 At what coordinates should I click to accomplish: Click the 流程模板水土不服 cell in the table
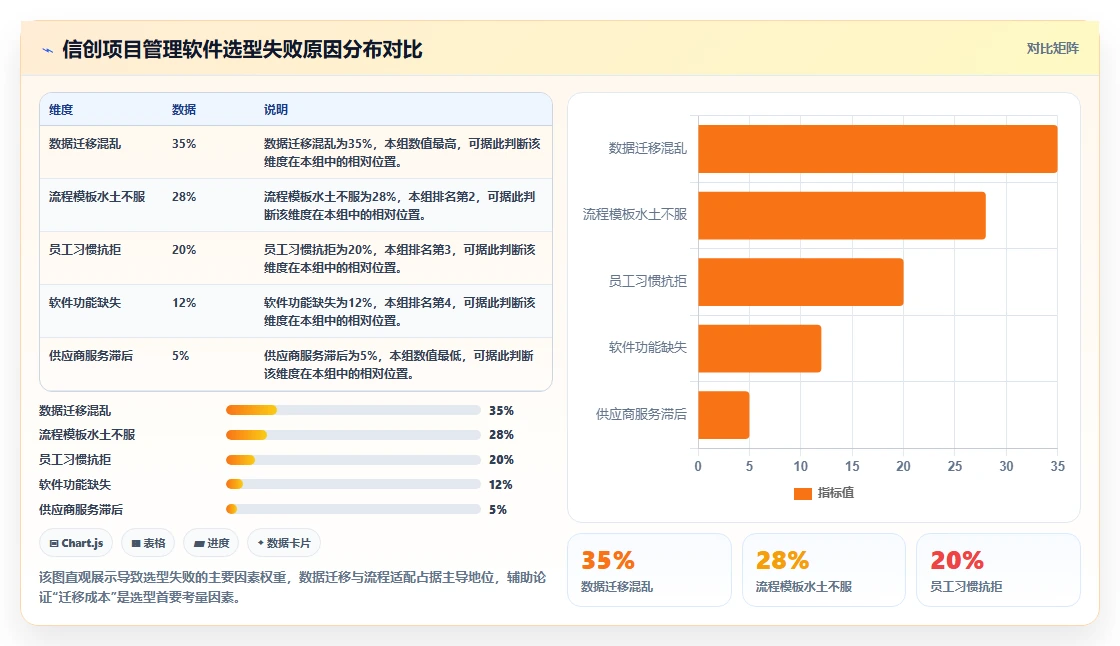point(97,197)
